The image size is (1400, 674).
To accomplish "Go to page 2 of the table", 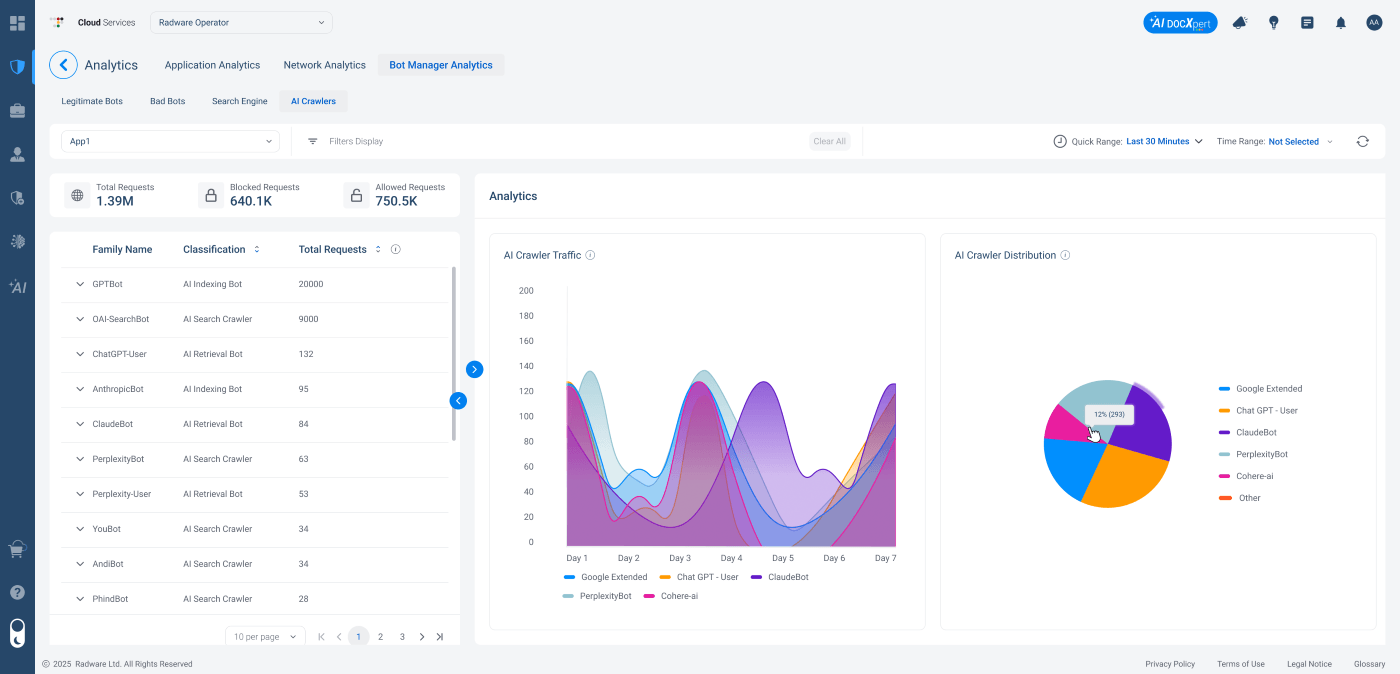I will coord(380,636).
